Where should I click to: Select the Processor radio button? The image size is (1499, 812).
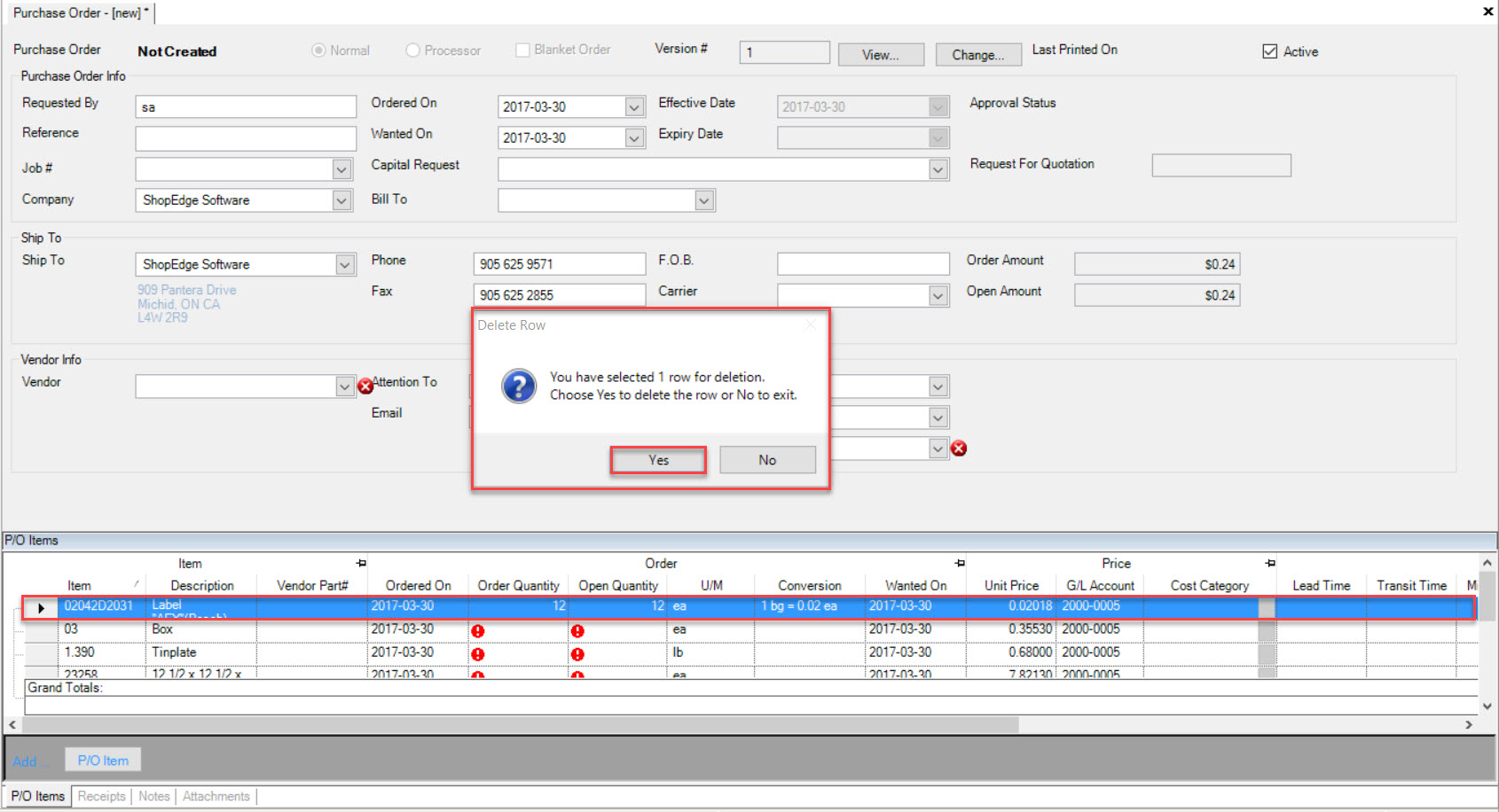[412, 51]
